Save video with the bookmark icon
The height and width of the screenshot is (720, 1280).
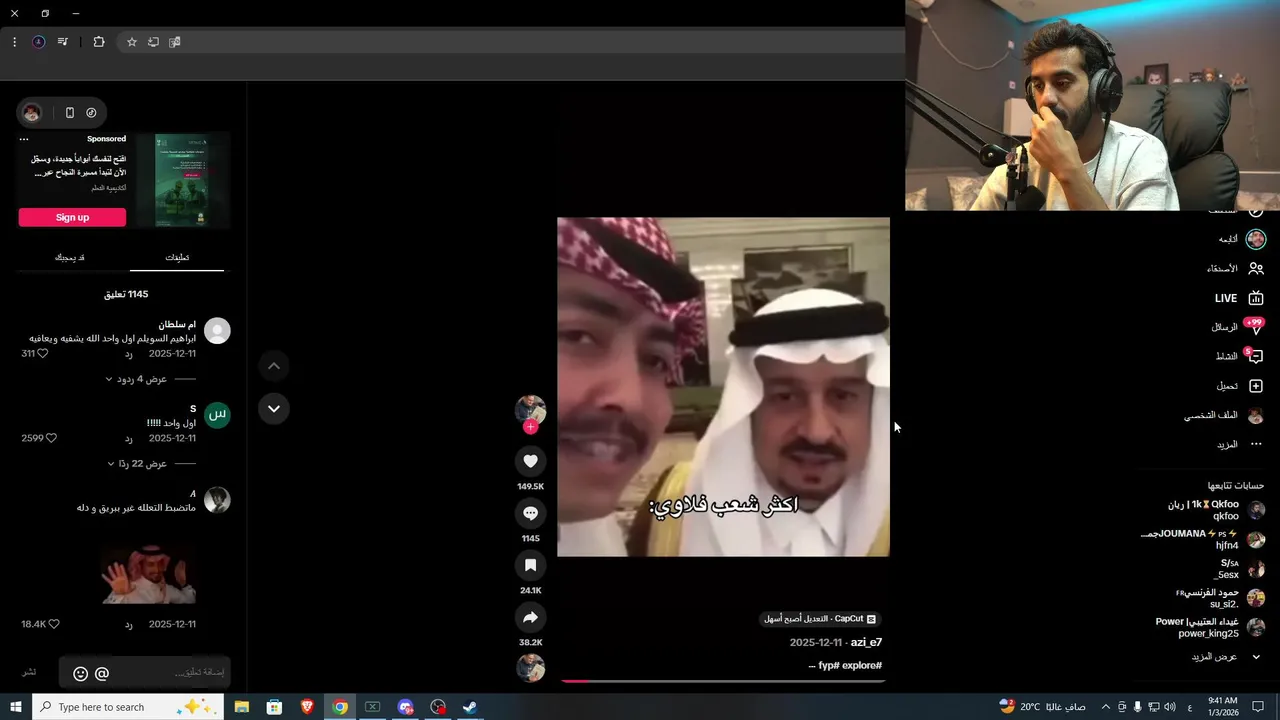click(x=530, y=565)
